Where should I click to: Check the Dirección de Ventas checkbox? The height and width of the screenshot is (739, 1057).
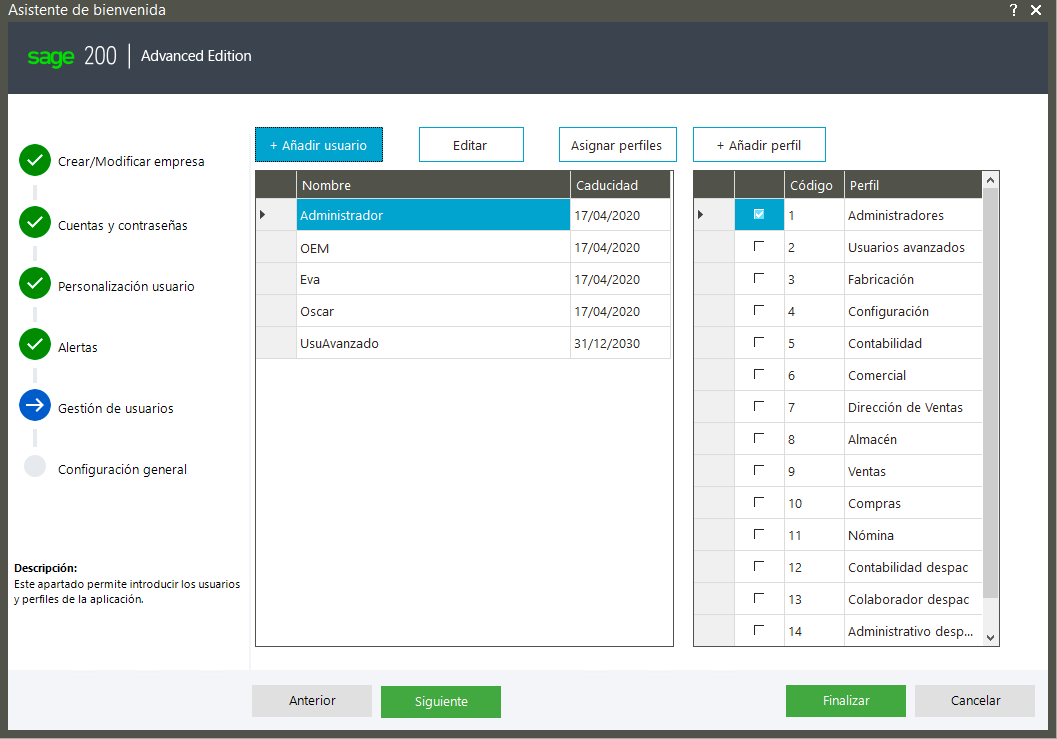[758, 406]
